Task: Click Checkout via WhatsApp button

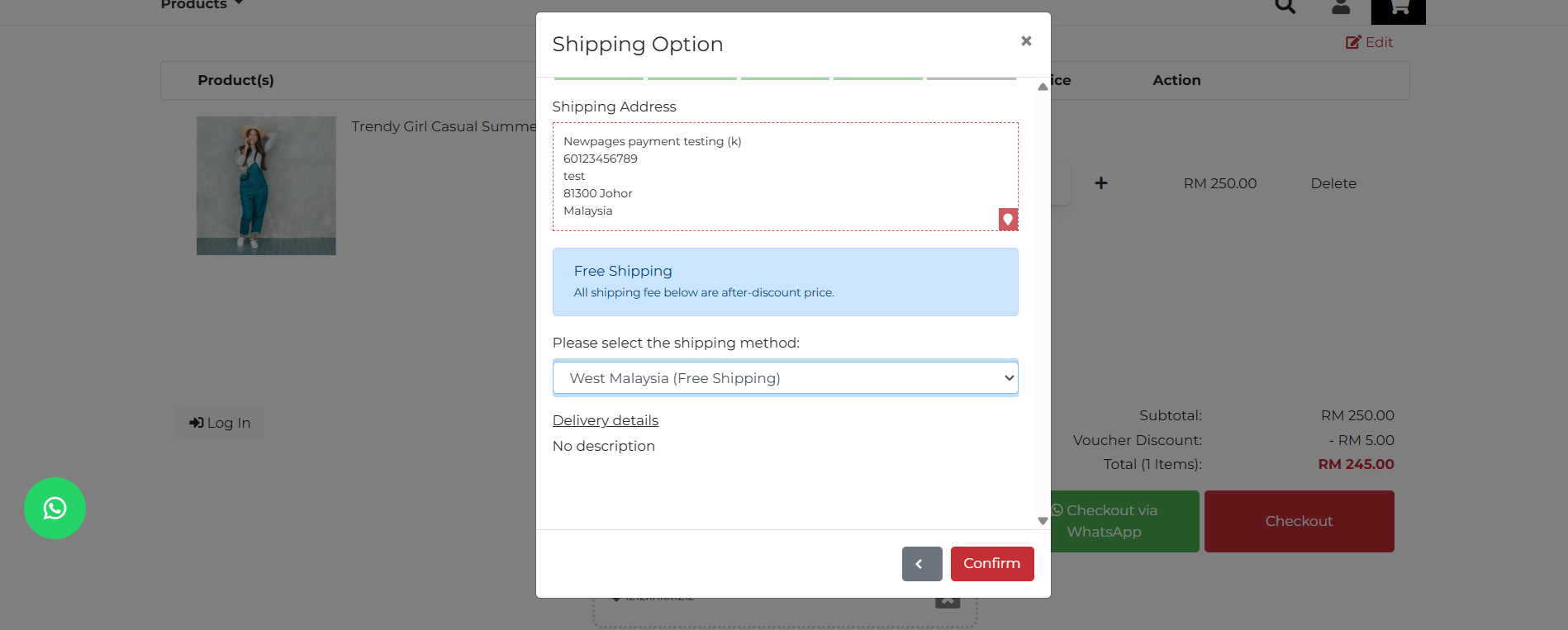Action: (x=1124, y=521)
